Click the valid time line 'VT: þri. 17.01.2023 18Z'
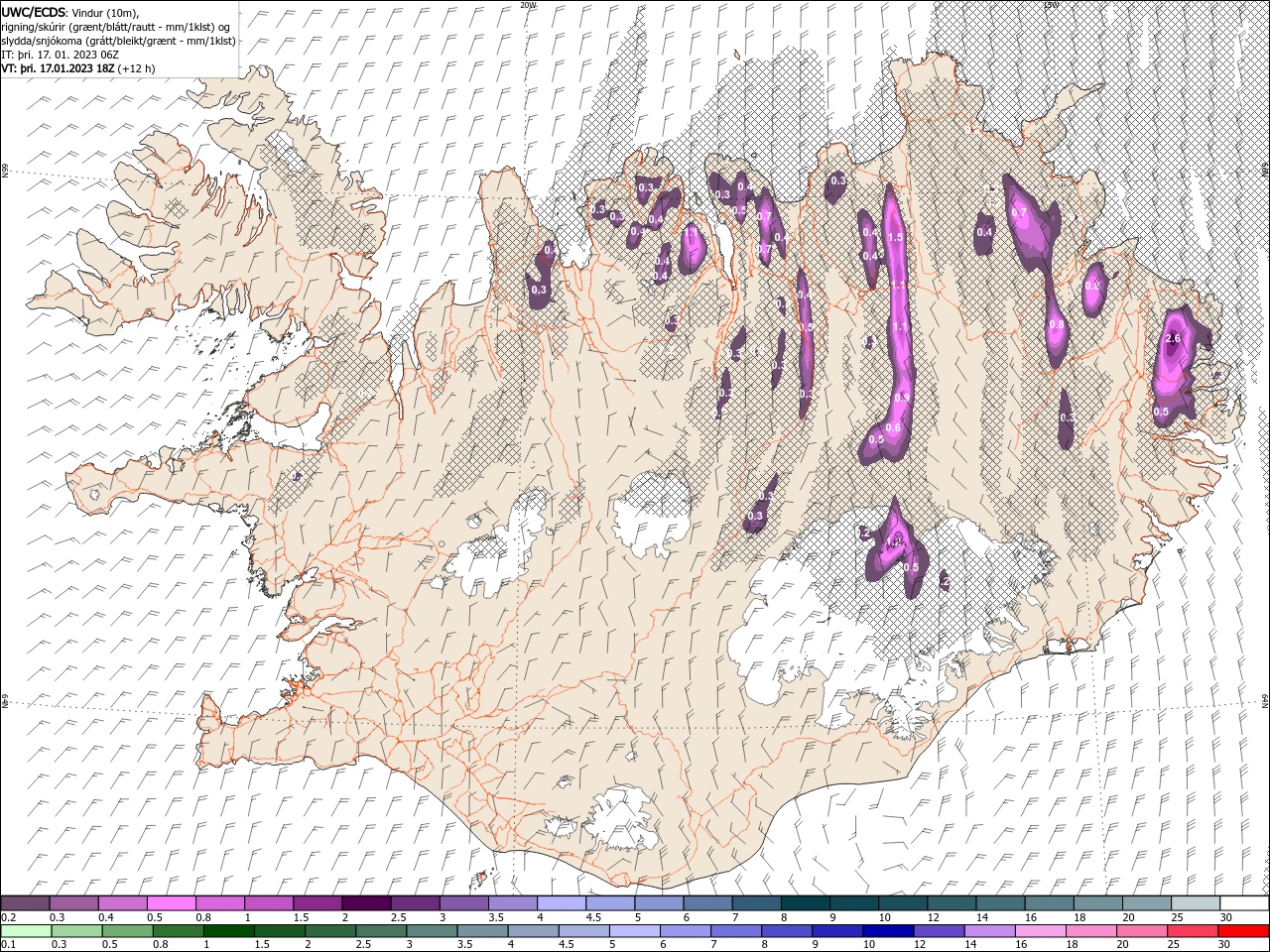This screenshot has width=1270, height=952. coord(57,68)
